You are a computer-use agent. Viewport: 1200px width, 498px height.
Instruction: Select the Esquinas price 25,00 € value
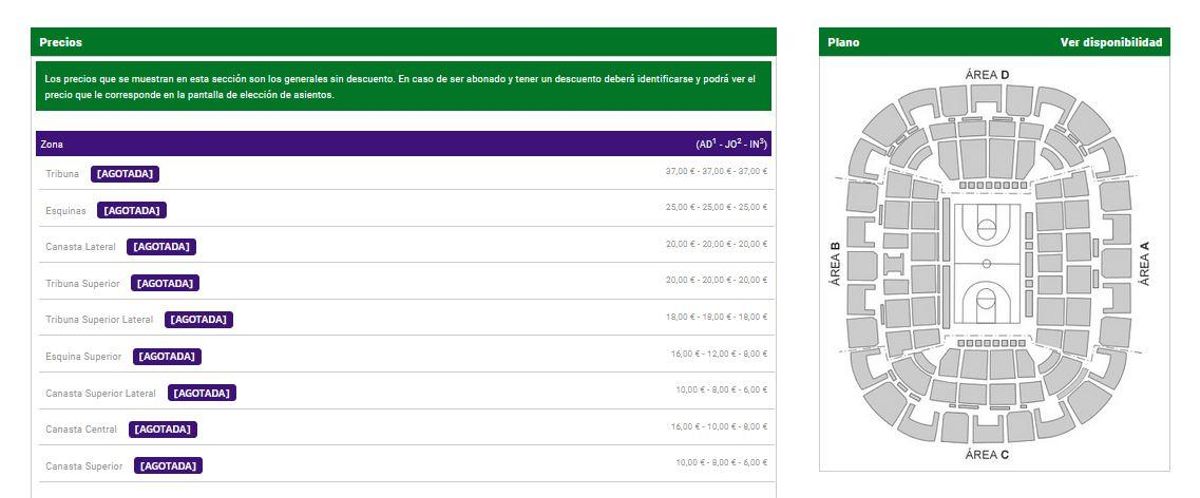click(717, 208)
